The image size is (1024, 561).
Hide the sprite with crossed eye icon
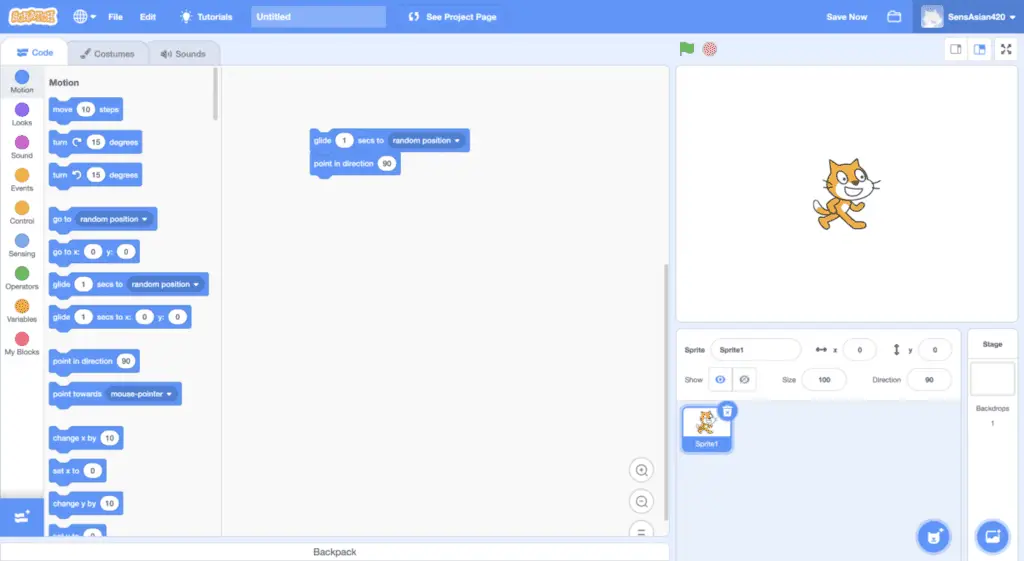pyautogui.click(x=744, y=379)
